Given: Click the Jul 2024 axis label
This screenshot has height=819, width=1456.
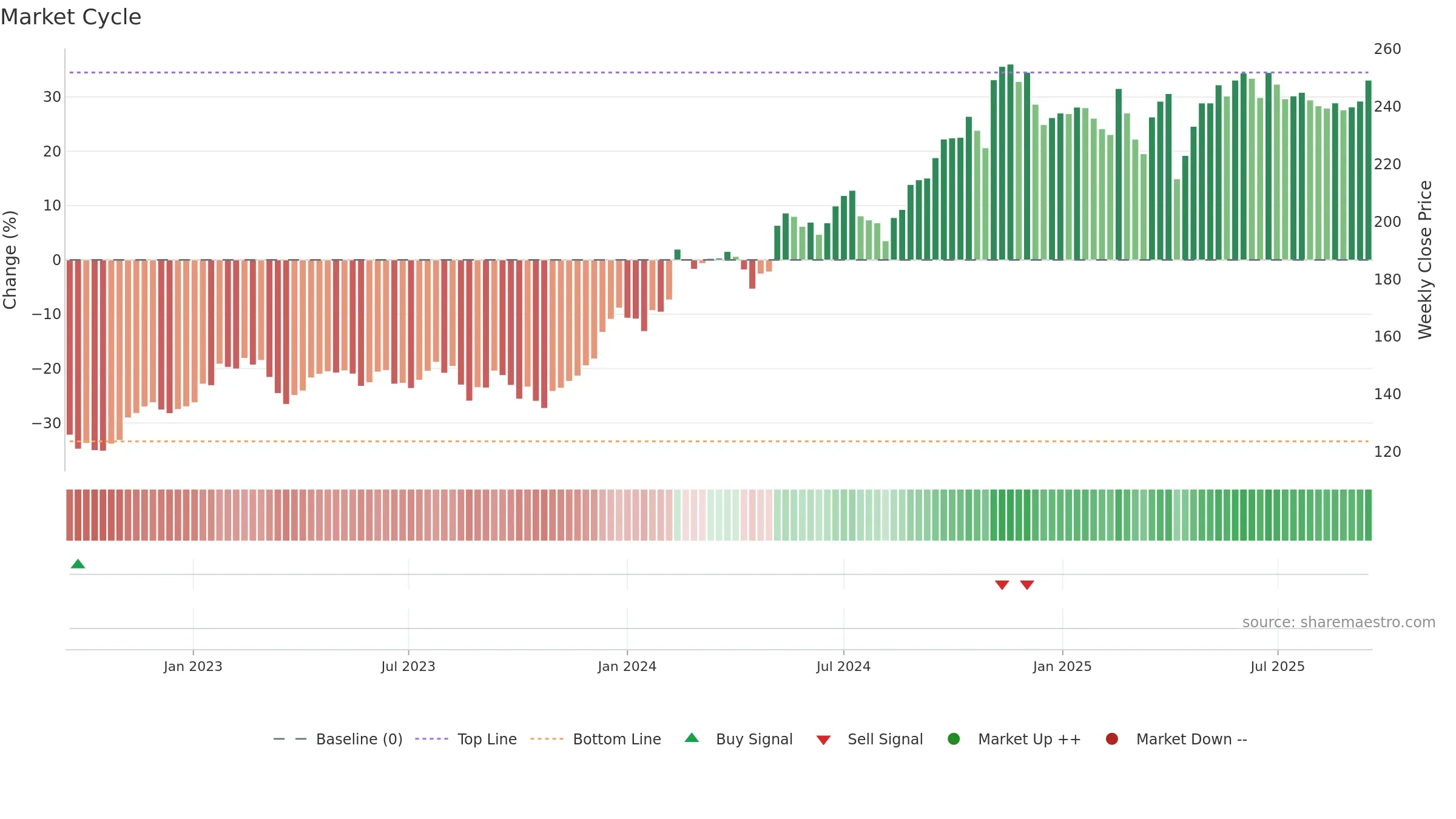Looking at the screenshot, I should tap(843, 667).
